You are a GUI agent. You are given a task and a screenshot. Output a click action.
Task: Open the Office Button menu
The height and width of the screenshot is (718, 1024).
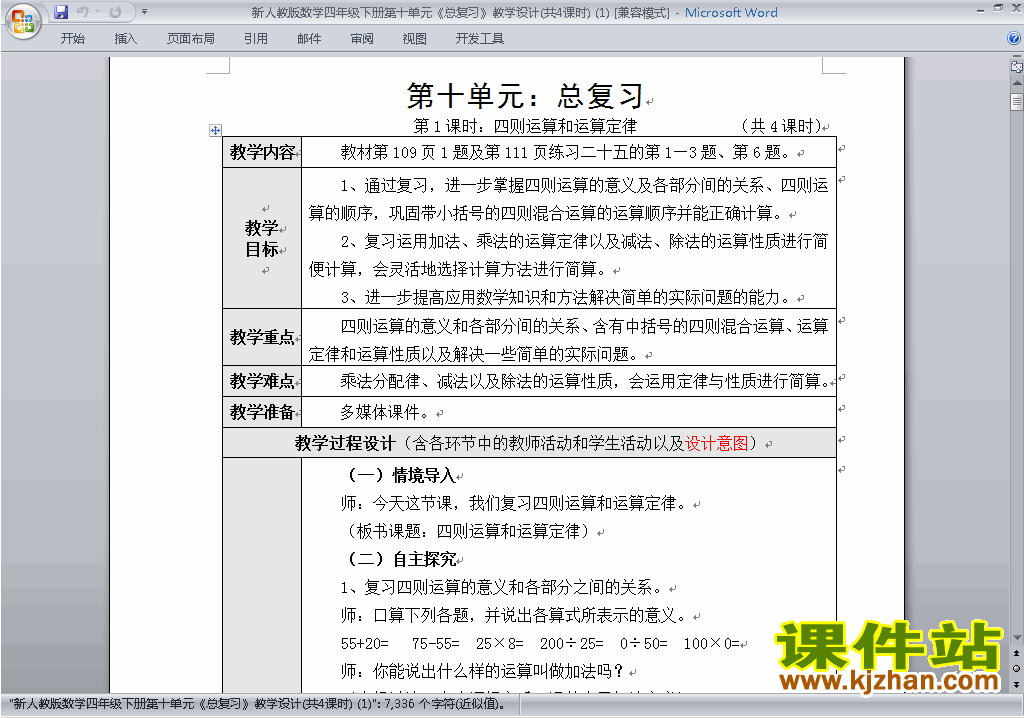coord(24,21)
